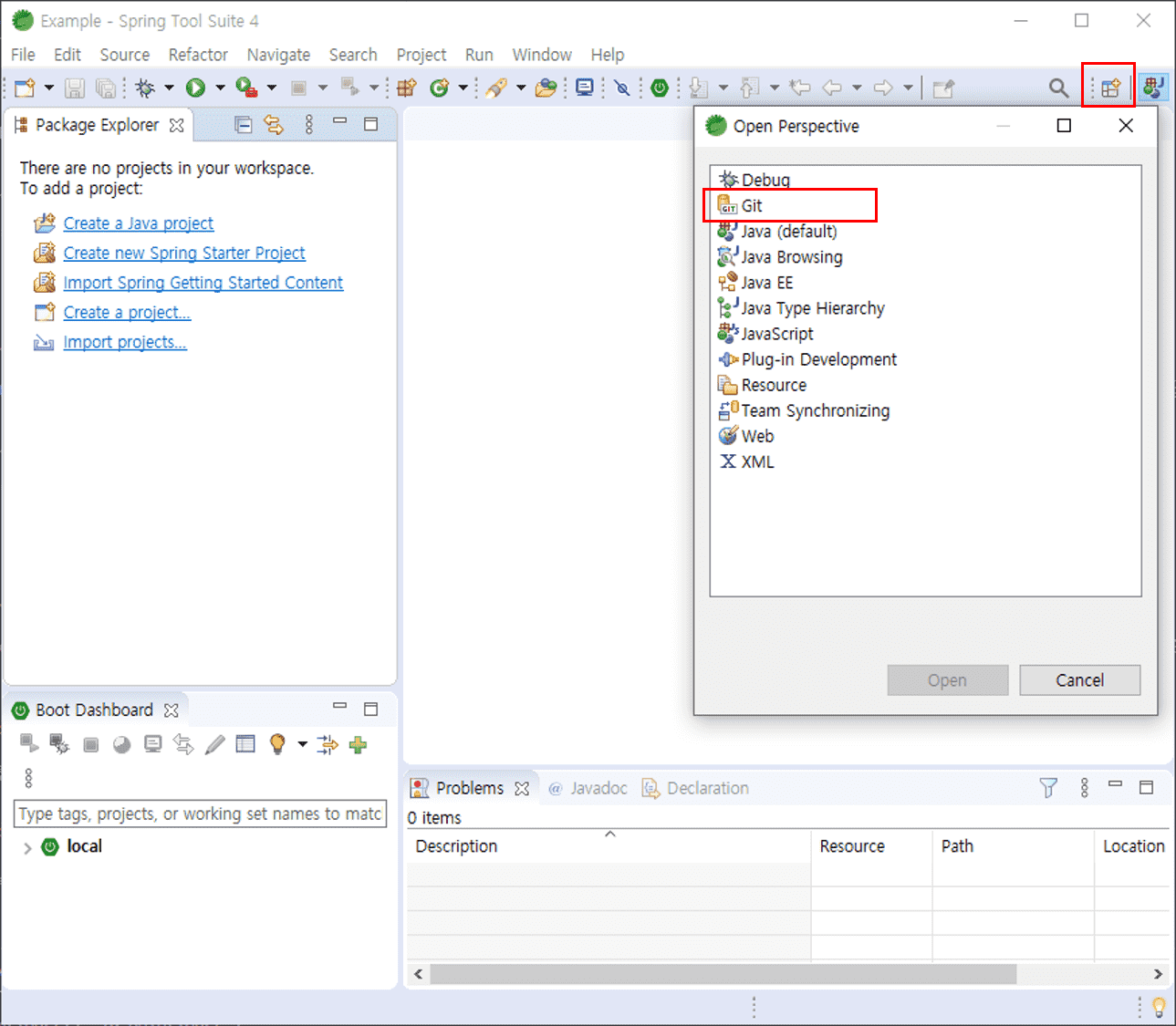Click the Boot Dashboard start (run) icon
1176x1026 pixels.
tap(29, 744)
